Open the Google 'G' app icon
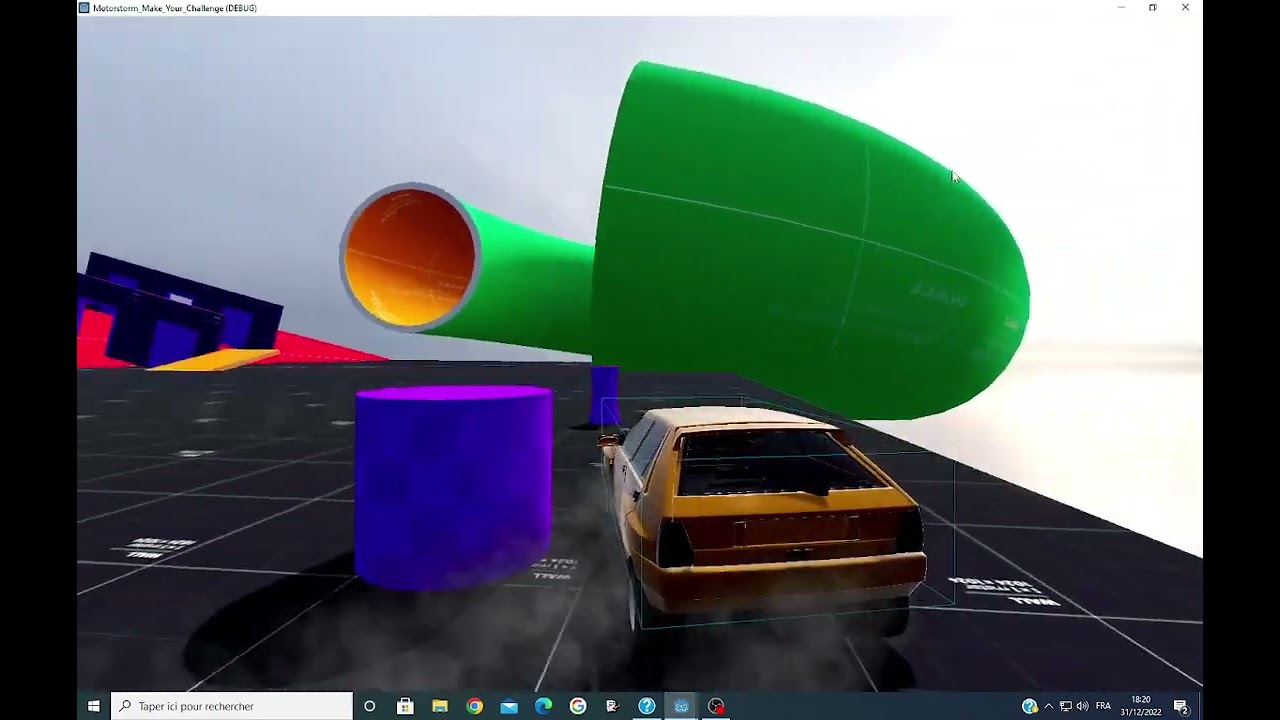Image resolution: width=1280 pixels, height=720 pixels. (x=578, y=706)
